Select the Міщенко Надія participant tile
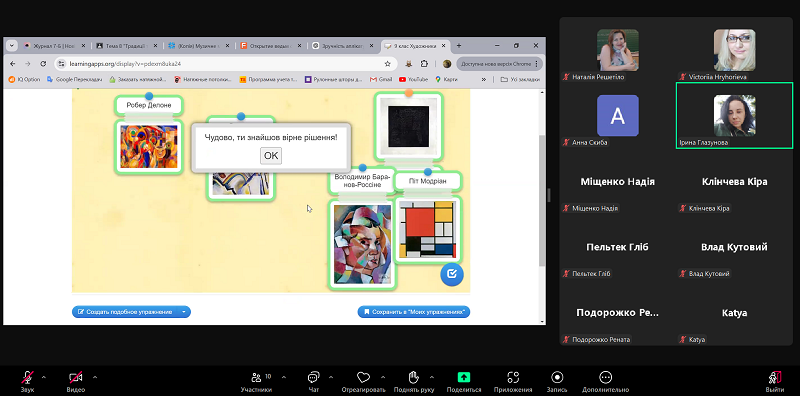 (618, 182)
